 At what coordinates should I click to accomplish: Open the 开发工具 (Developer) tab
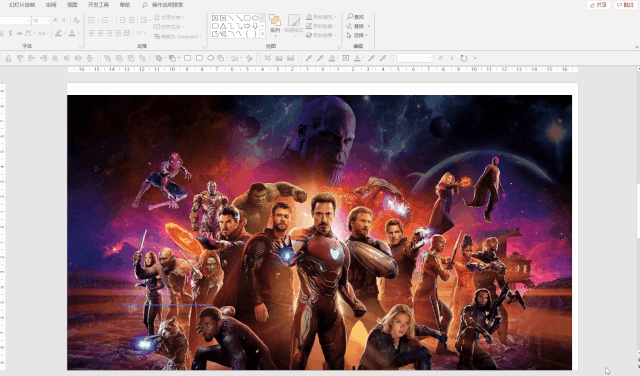pos(98,5)
